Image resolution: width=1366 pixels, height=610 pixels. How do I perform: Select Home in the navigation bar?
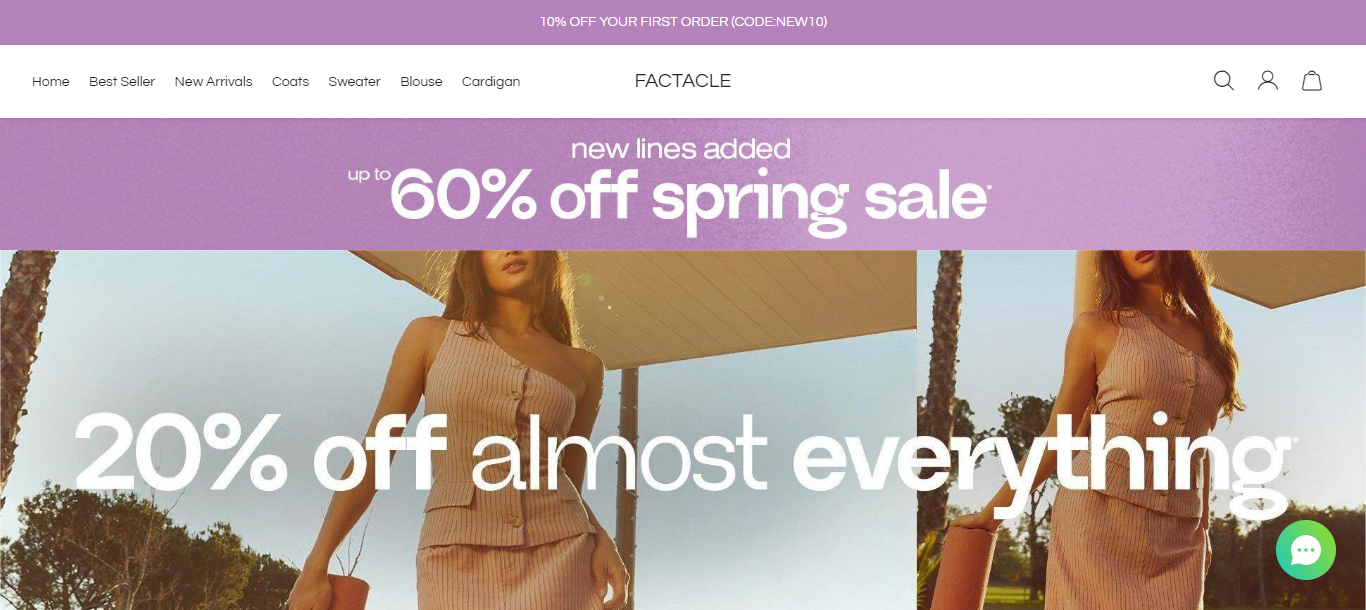click(x=51, y=82)
